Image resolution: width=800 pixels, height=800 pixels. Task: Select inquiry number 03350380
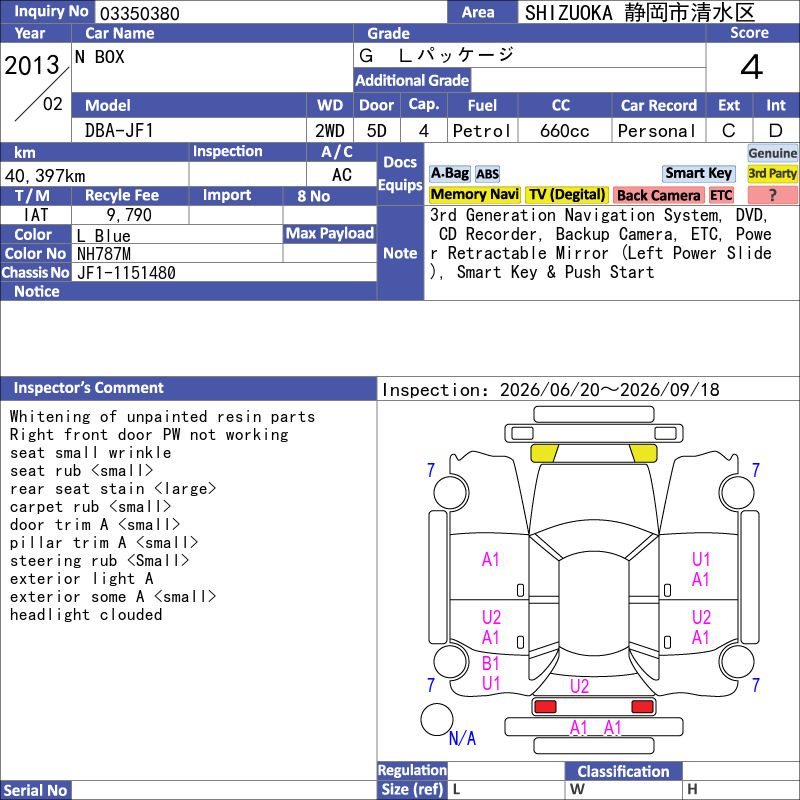pyautogui.click(x=140, y=14)
